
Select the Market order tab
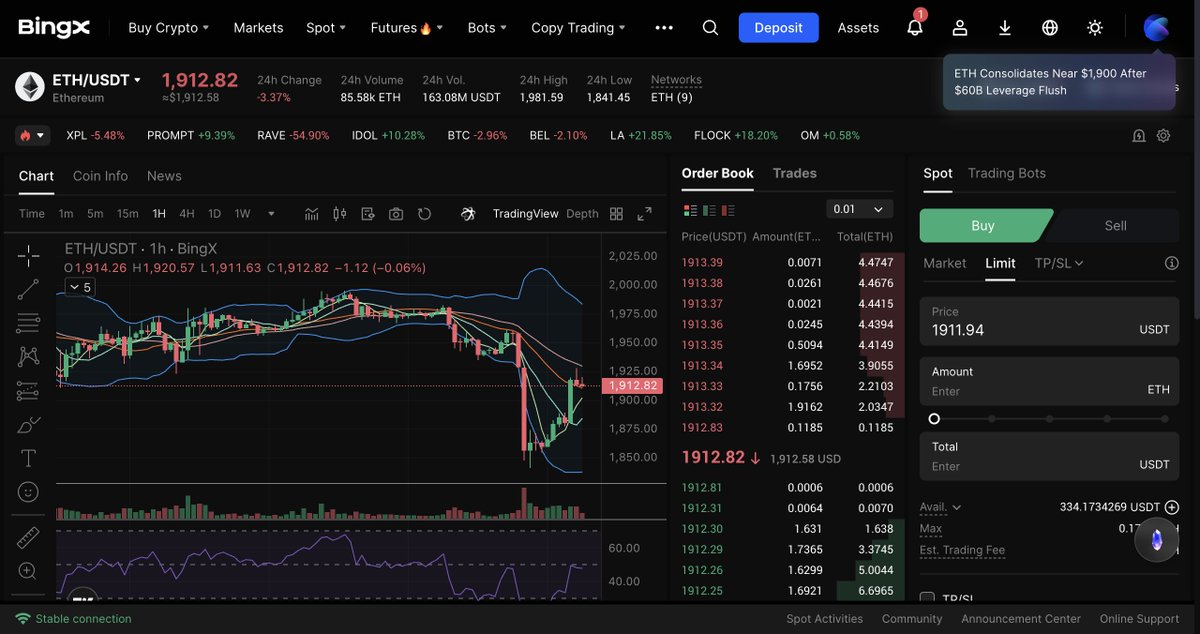click(x=945, y=263)
